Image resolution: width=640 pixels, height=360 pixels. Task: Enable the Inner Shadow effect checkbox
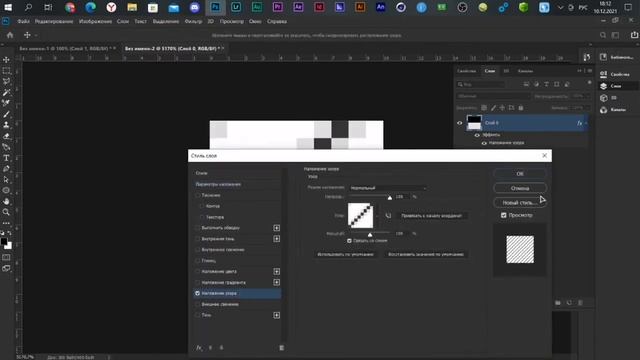click(198, 239)
